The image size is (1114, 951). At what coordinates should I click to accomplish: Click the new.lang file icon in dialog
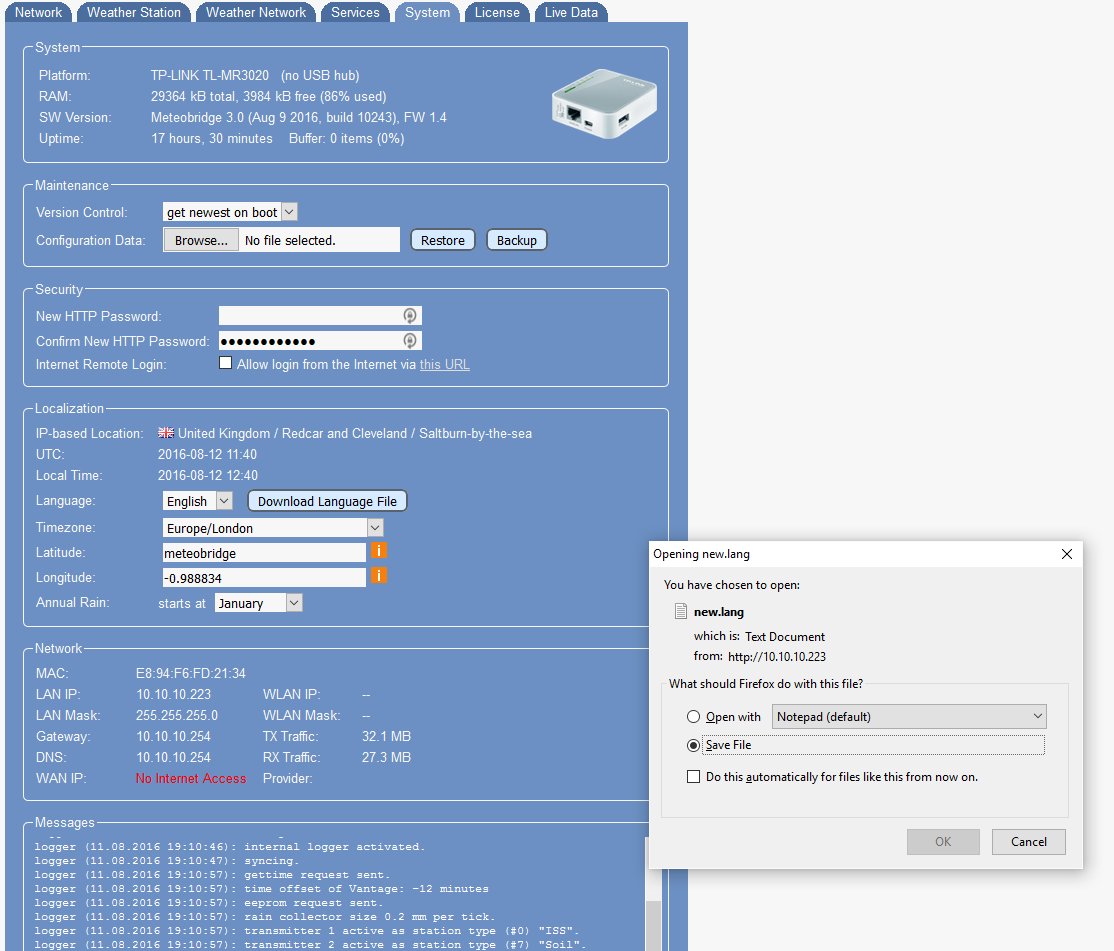[x=681, y=612]
